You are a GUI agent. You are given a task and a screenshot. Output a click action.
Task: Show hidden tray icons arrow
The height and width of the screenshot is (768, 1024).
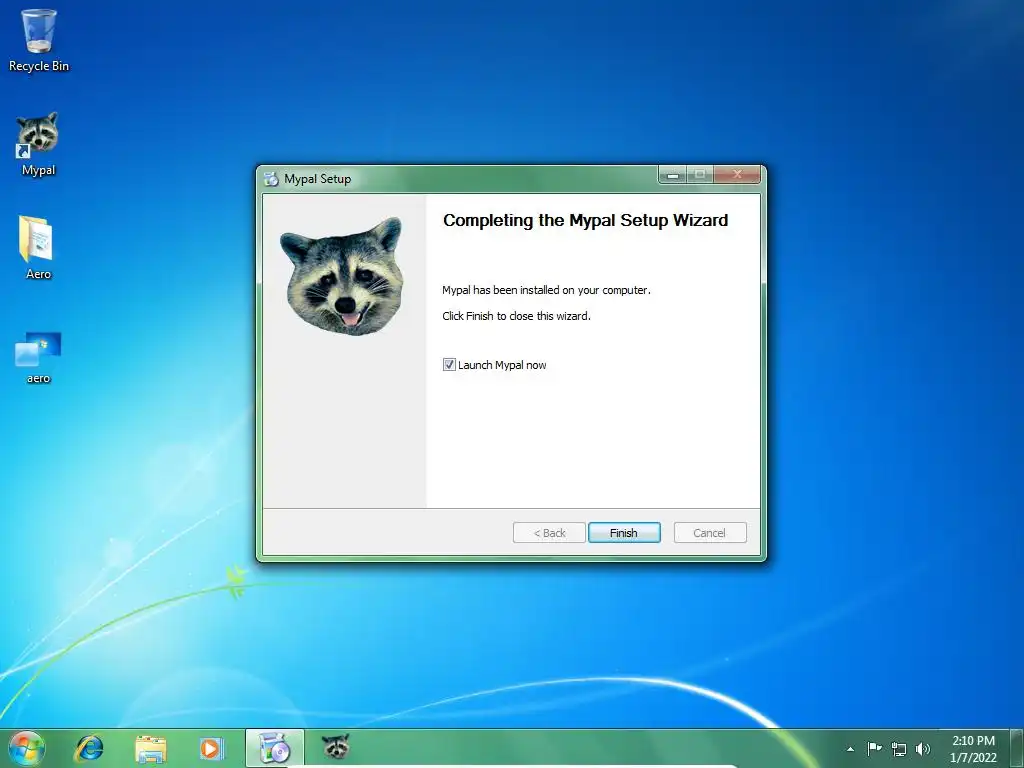[x=850, y=749]
